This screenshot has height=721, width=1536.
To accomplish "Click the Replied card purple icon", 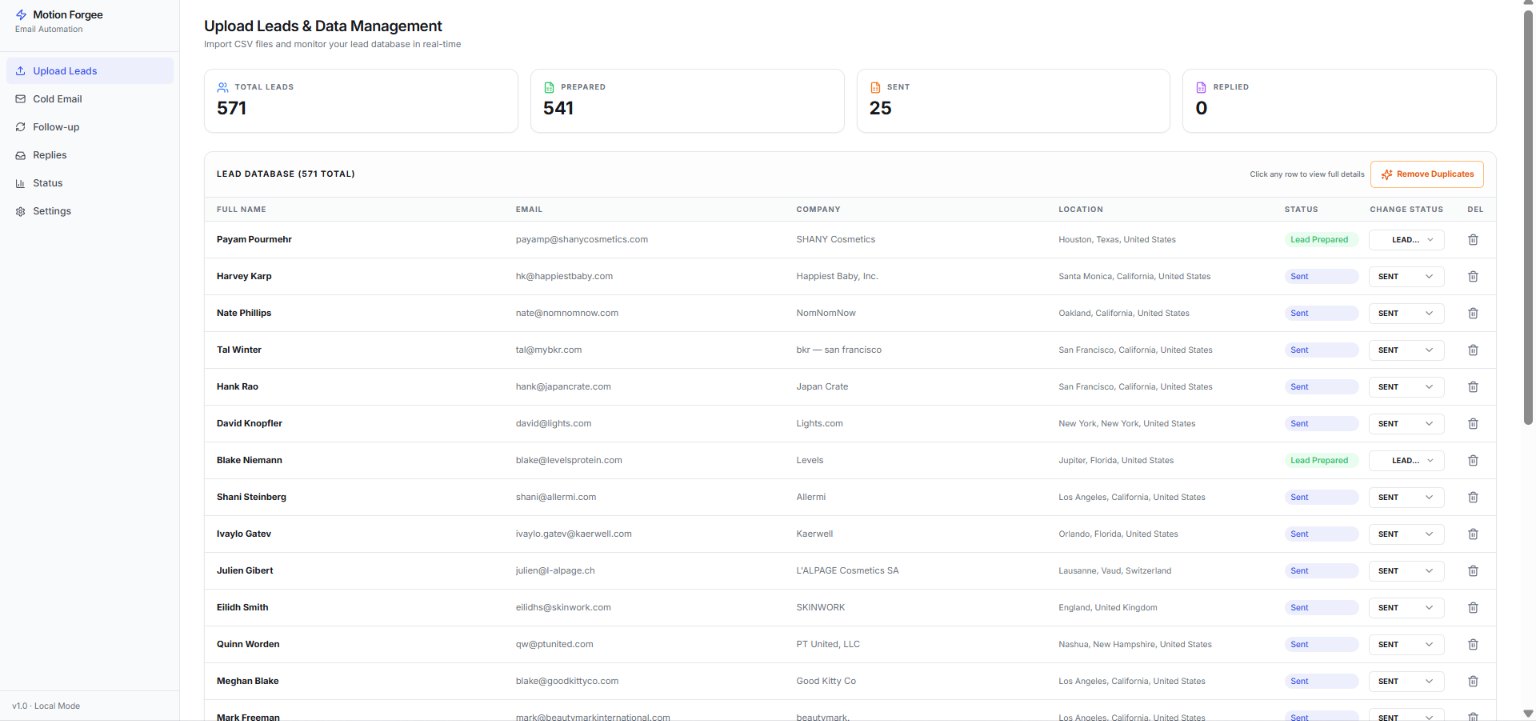I will [x=1201, y=87].
